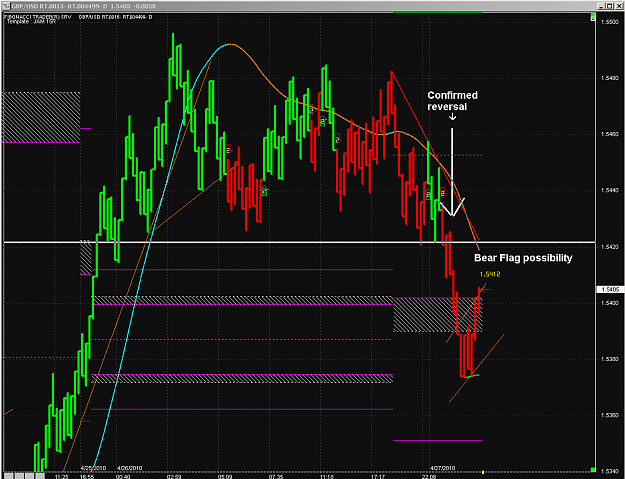Click the first gray button at bottom left

tap(9, 476)
